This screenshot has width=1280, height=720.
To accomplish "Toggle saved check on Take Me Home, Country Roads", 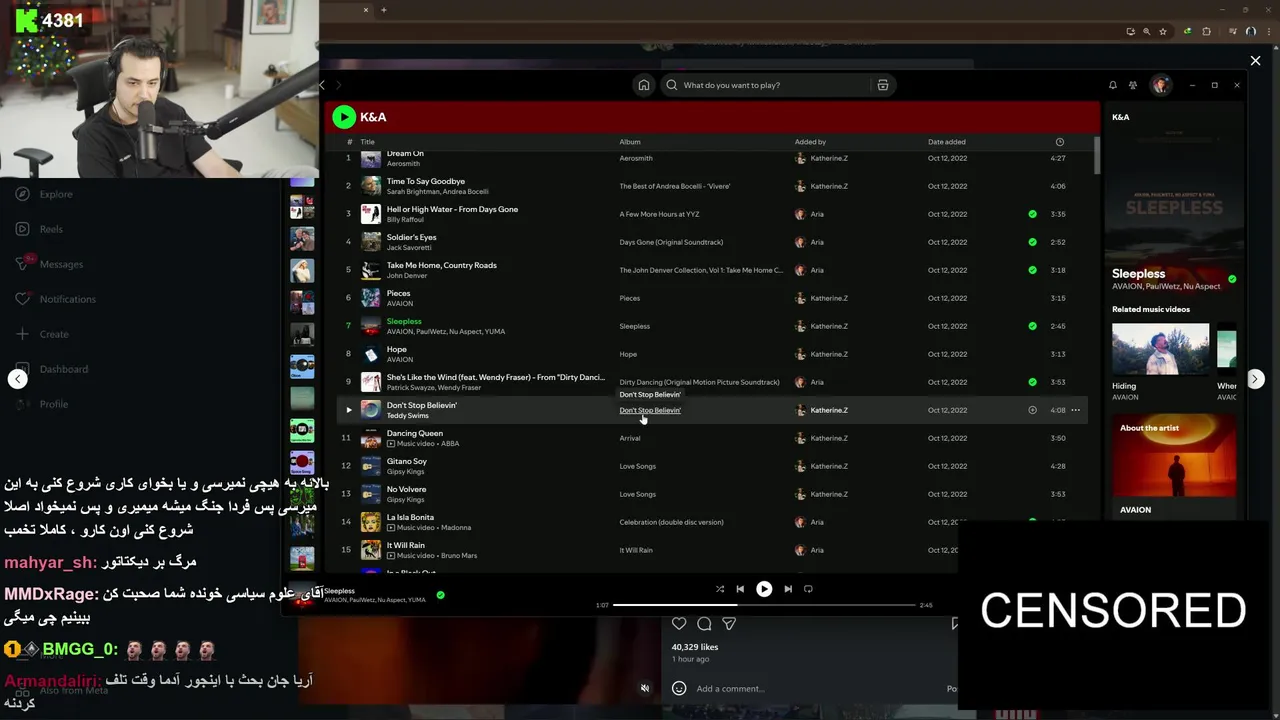I will (x=1033, y=270).
